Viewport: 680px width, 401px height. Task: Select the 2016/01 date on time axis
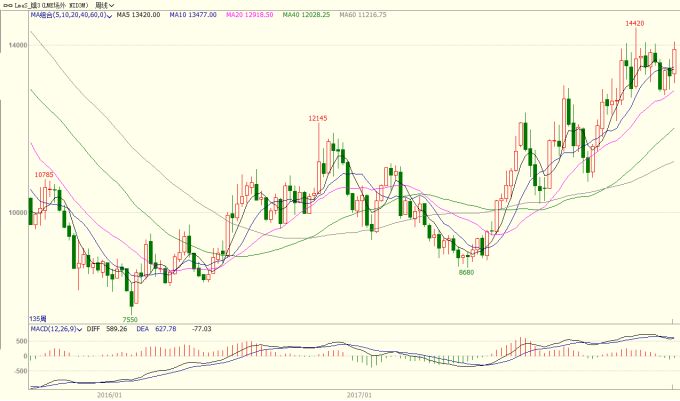pyautogui.click(x=109, y=395)
